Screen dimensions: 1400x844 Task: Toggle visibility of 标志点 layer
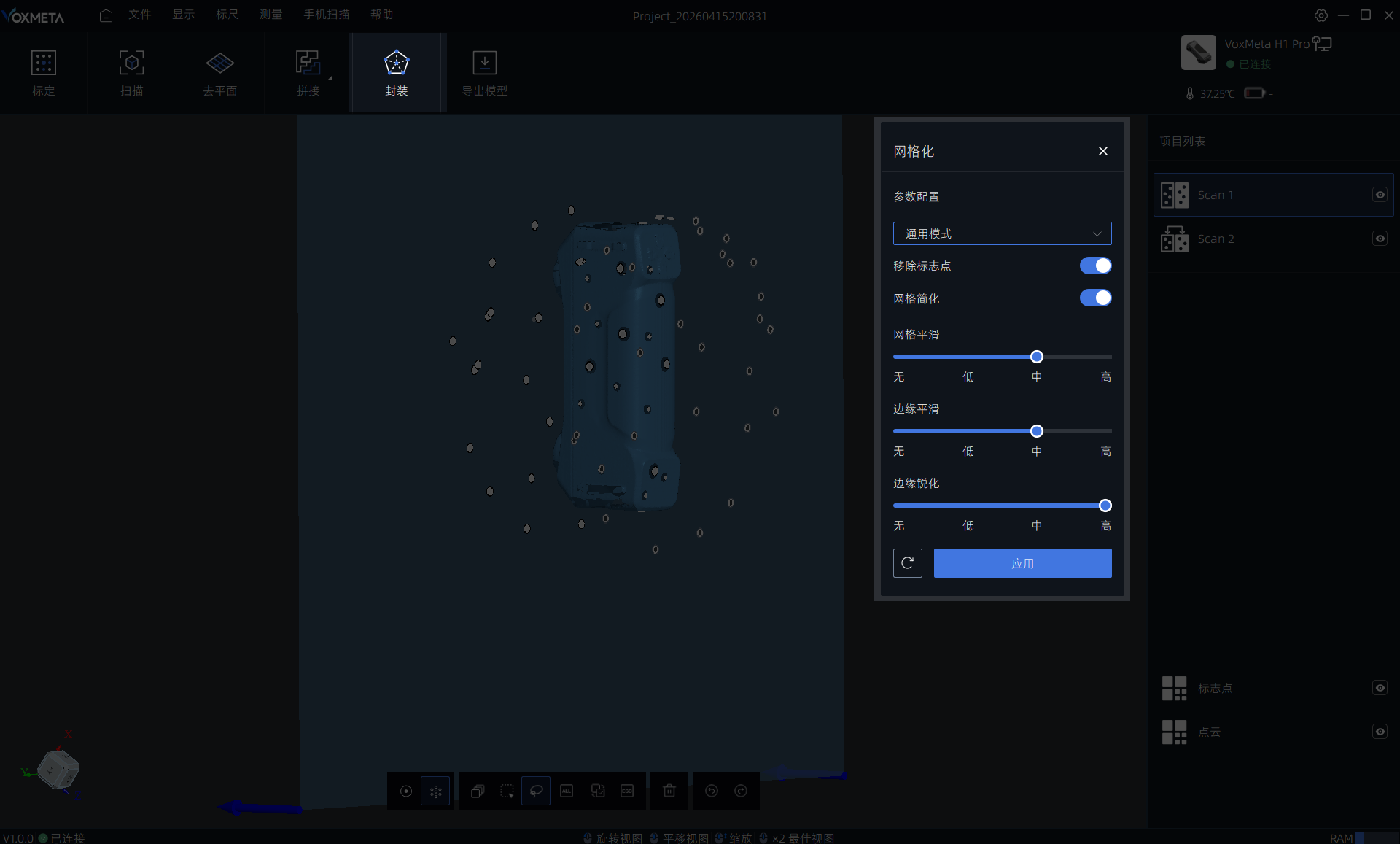coord(1380,688)
